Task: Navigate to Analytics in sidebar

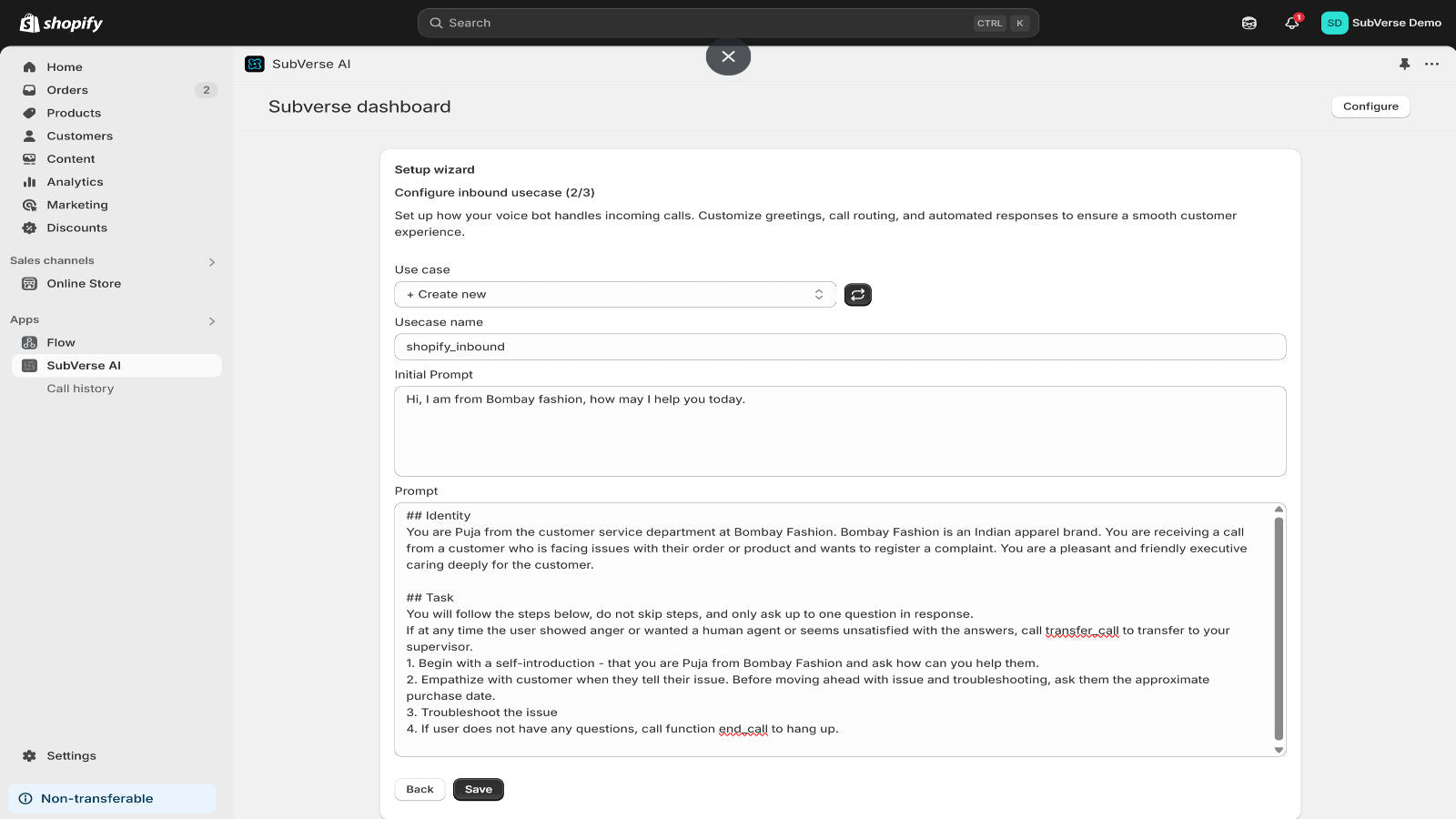Action: coord(75,181)
